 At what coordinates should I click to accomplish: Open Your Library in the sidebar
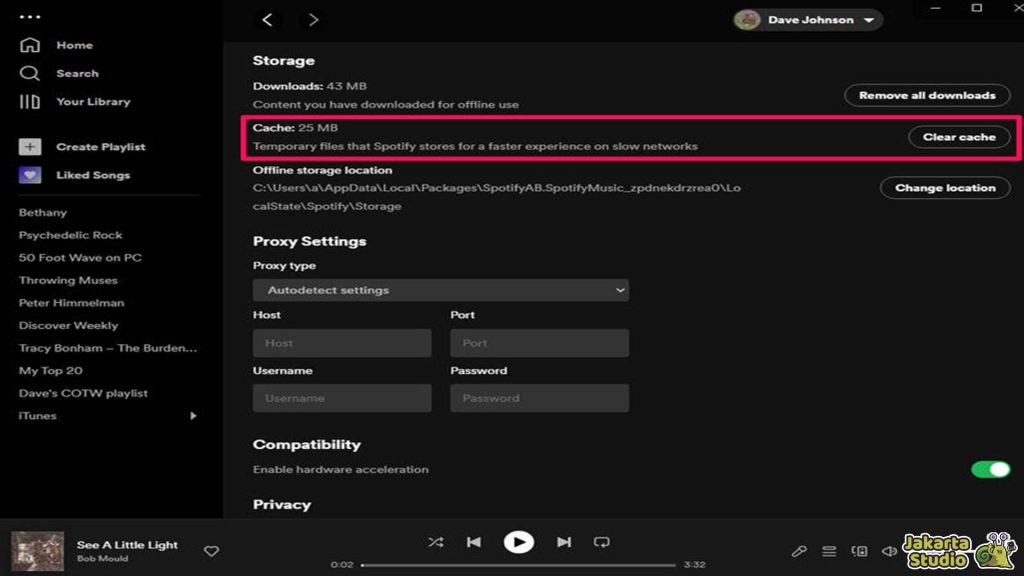(x=92, y=101)
